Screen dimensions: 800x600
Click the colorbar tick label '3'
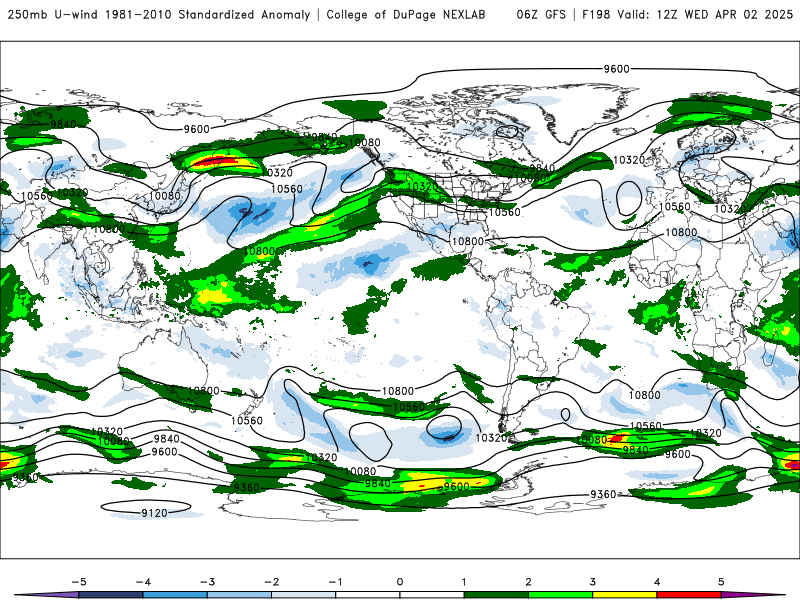click(x=592, y=582)
